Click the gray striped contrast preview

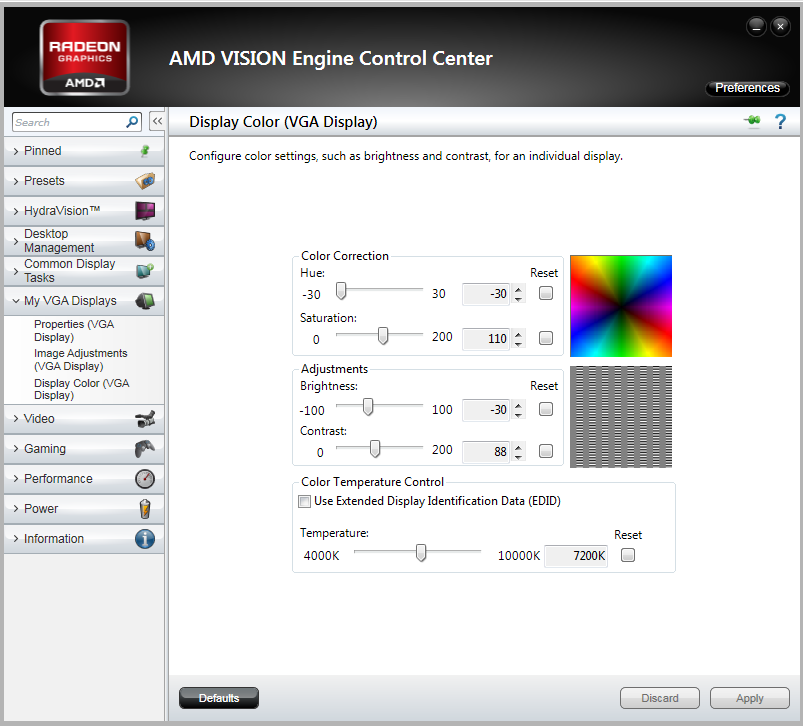621,416
